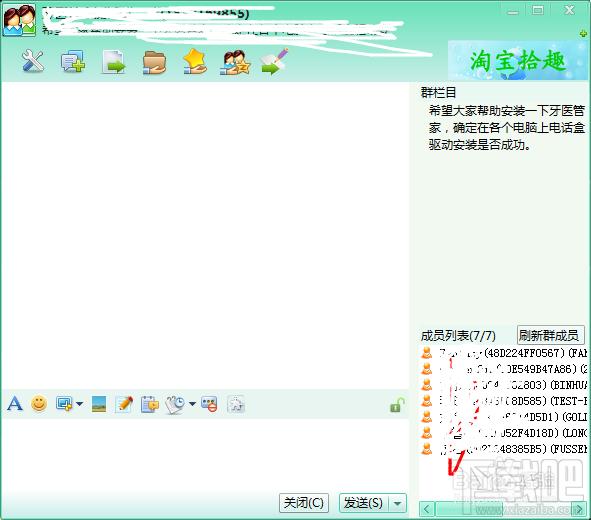591x520 pixels.
Task: Select the member row with 4D5D1
Action: [504, 417]
